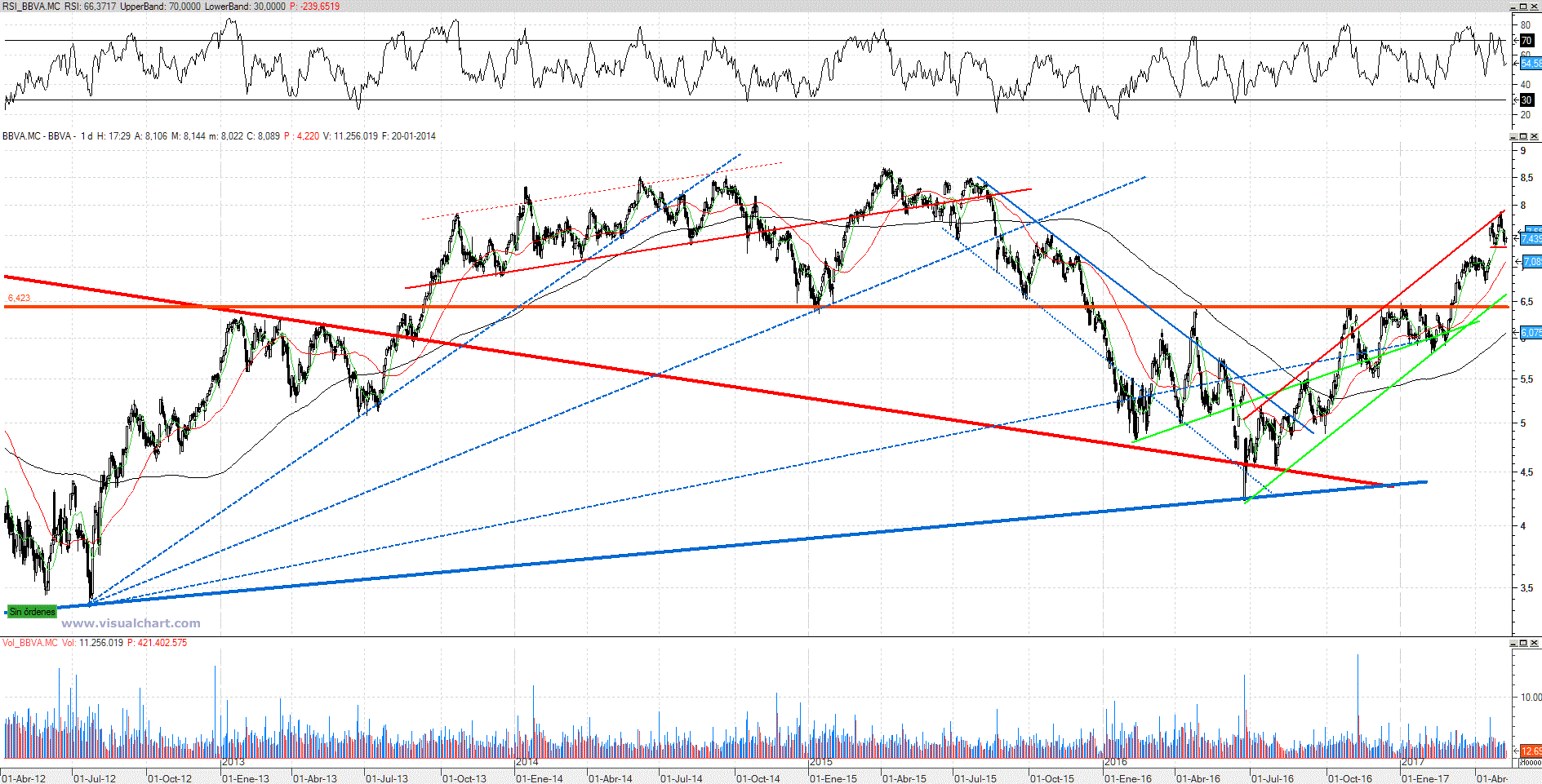This screenshot has height=784, width=1542.
Task: Click the green 'Sin órdenes' label
Action: [x=32, y=612]
